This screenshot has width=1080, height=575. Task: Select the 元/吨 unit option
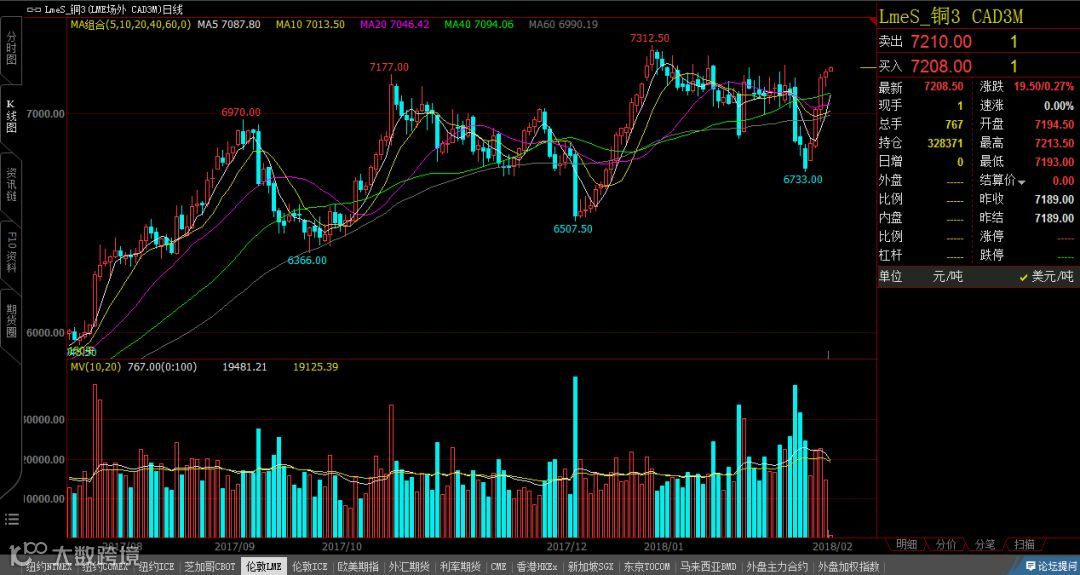click(948, 276)
